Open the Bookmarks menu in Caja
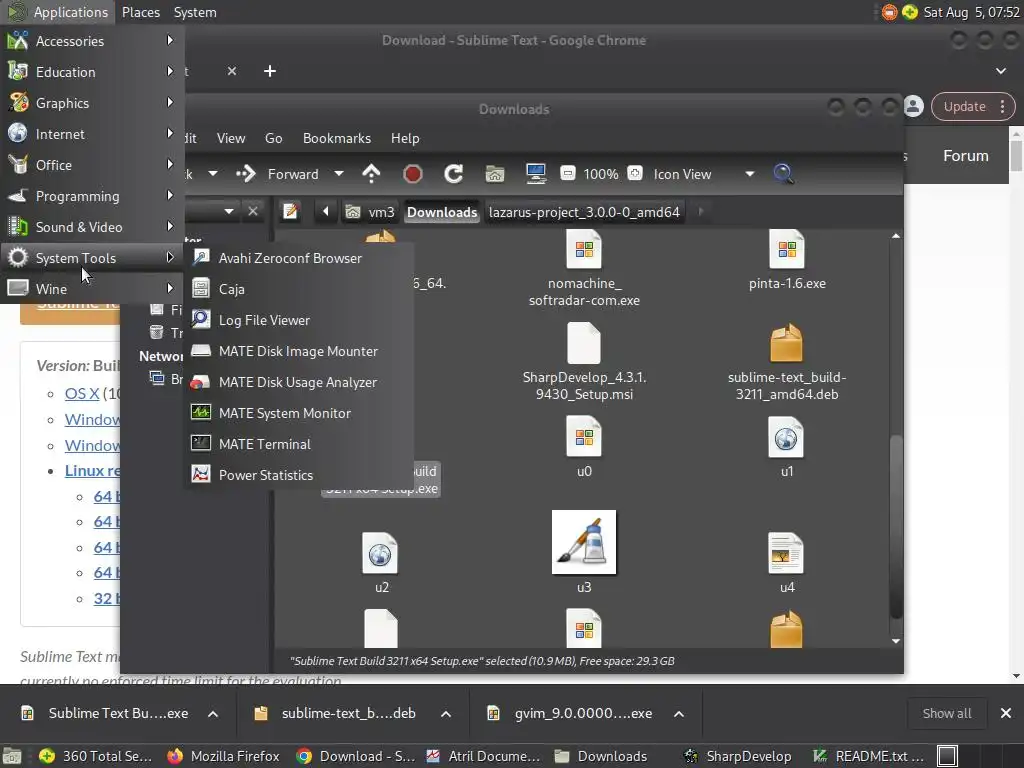Image resolution: width=1024 pixels, height=768 pixels. [x=336, y=138]
